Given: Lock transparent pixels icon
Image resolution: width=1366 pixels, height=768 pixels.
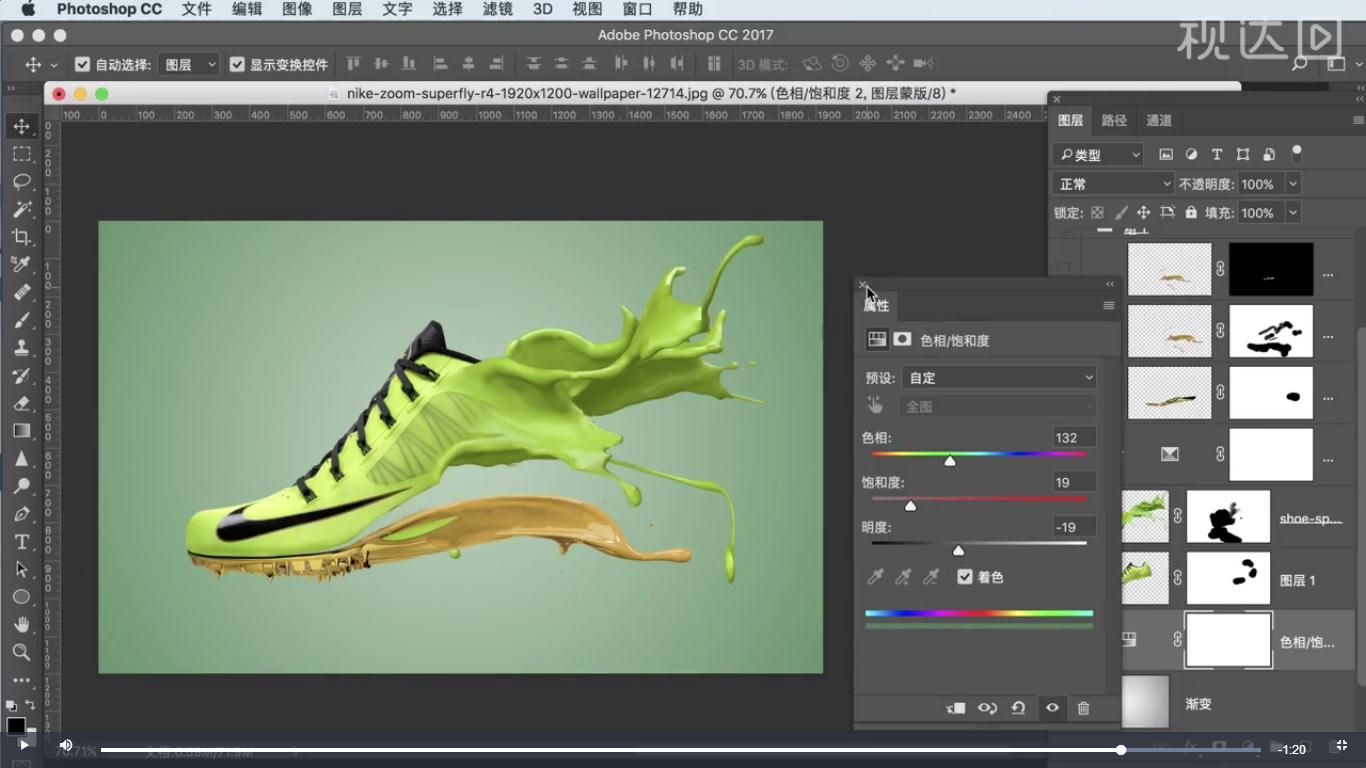Looking at the screenshot, I should coord(1097,213).
